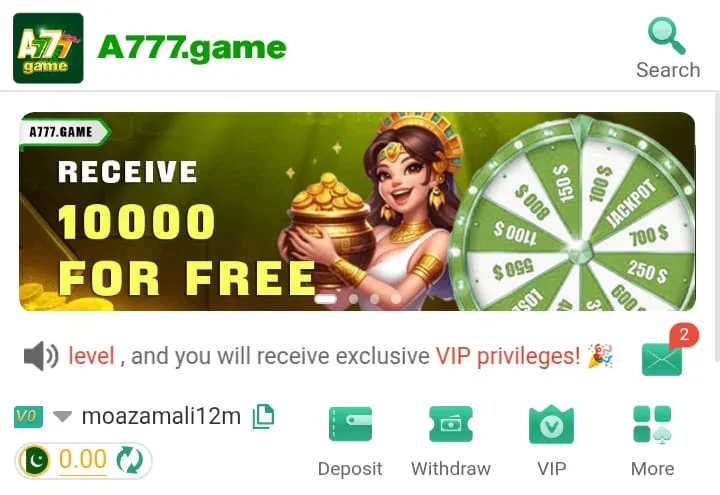This screenshot has height=495, width=720.
Task: Click the A777.game site title
Action: point(192,48)
